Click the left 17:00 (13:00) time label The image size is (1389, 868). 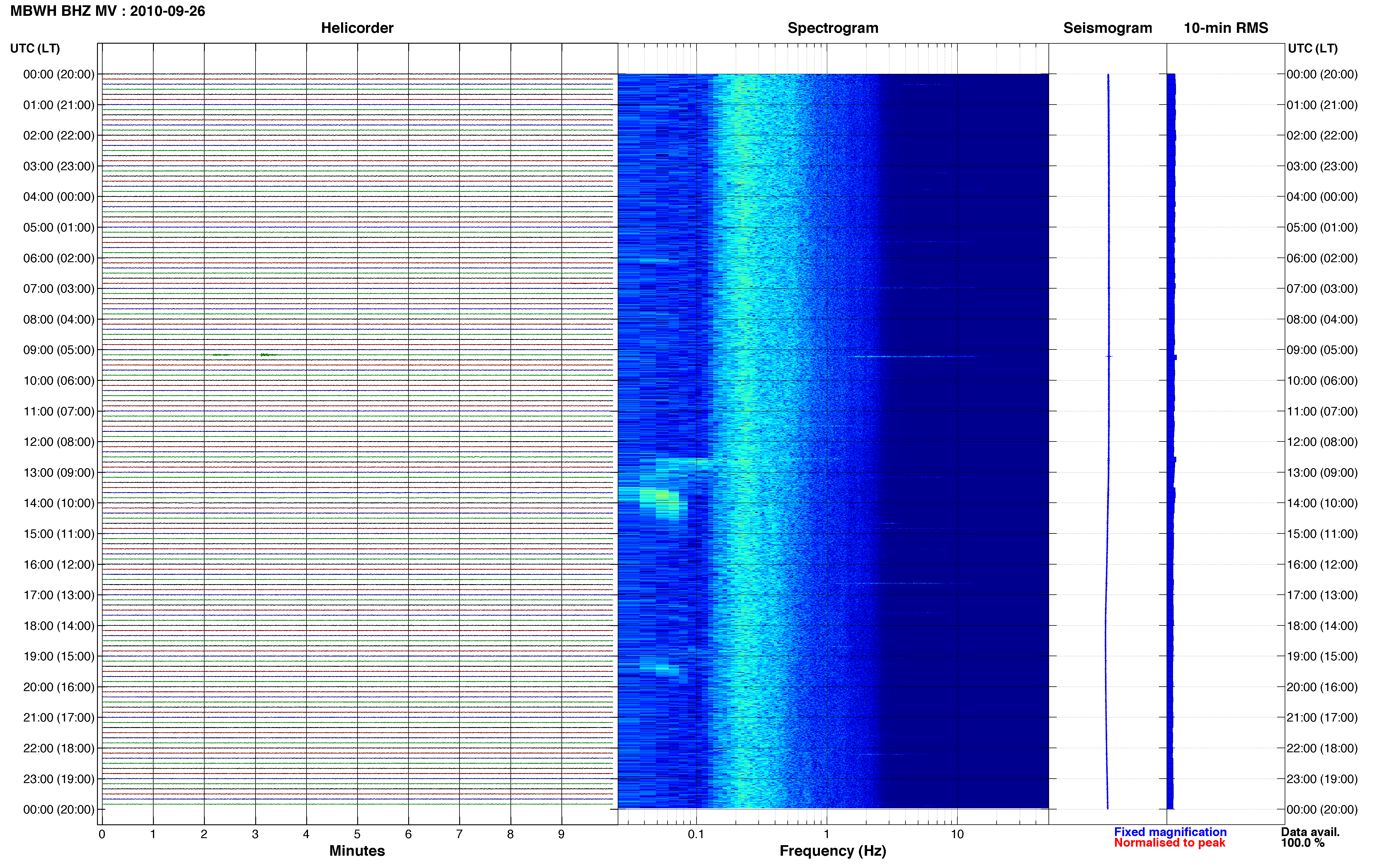click(59, 595)
